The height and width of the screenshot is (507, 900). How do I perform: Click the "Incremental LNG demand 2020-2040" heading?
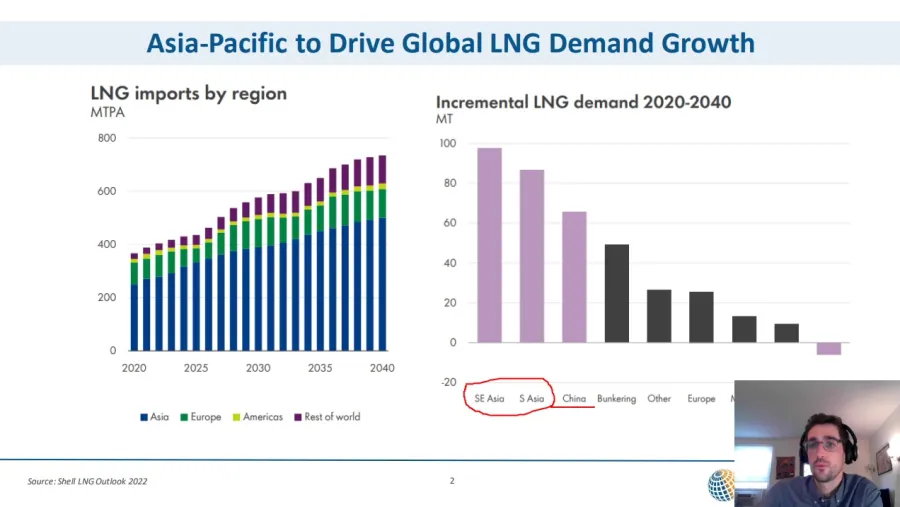[583, 102]
